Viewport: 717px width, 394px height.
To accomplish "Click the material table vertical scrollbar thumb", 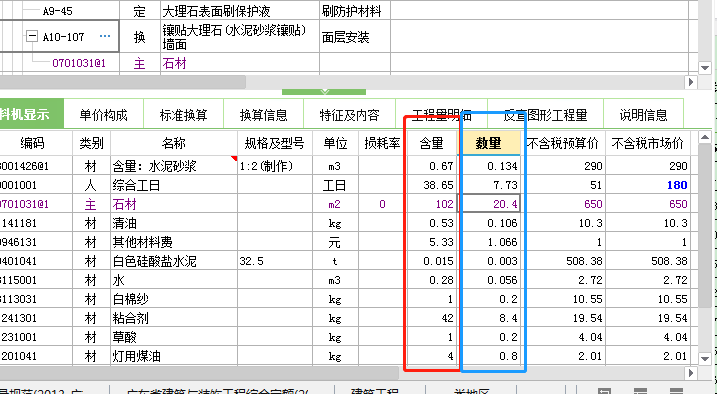I will point(705,225).
